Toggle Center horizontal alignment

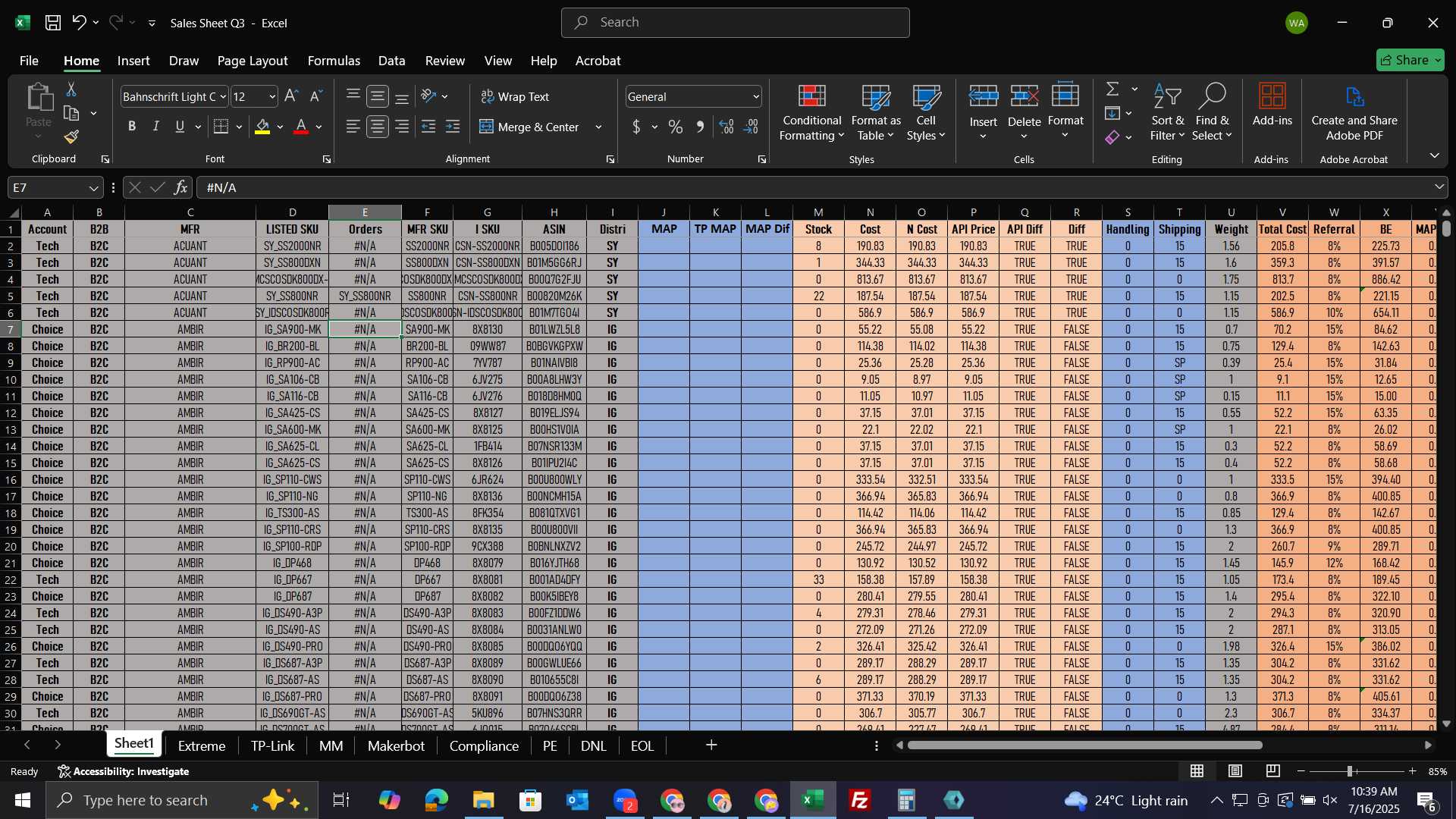(378, 127)
